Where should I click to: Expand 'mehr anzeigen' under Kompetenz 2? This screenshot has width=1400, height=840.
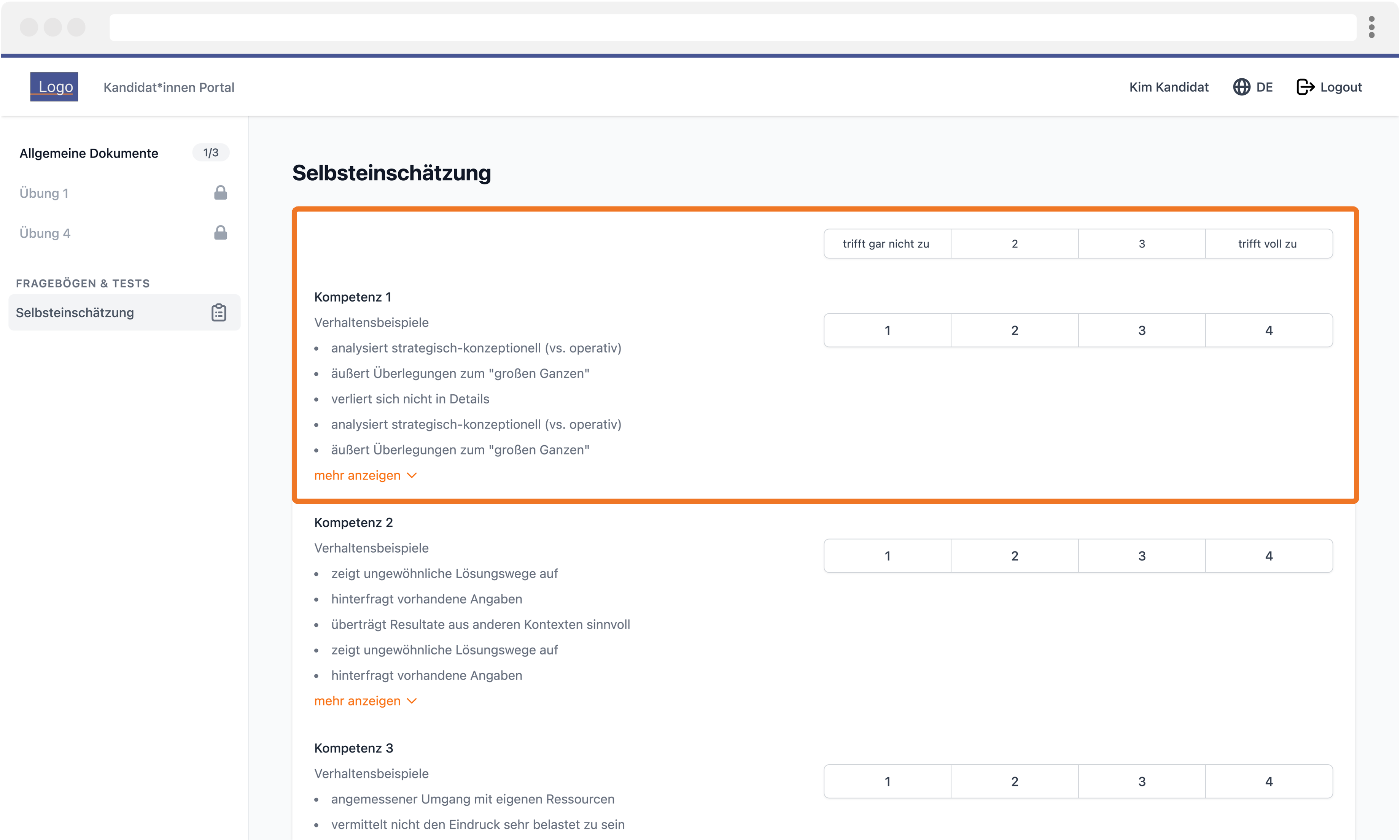[365, 701]
